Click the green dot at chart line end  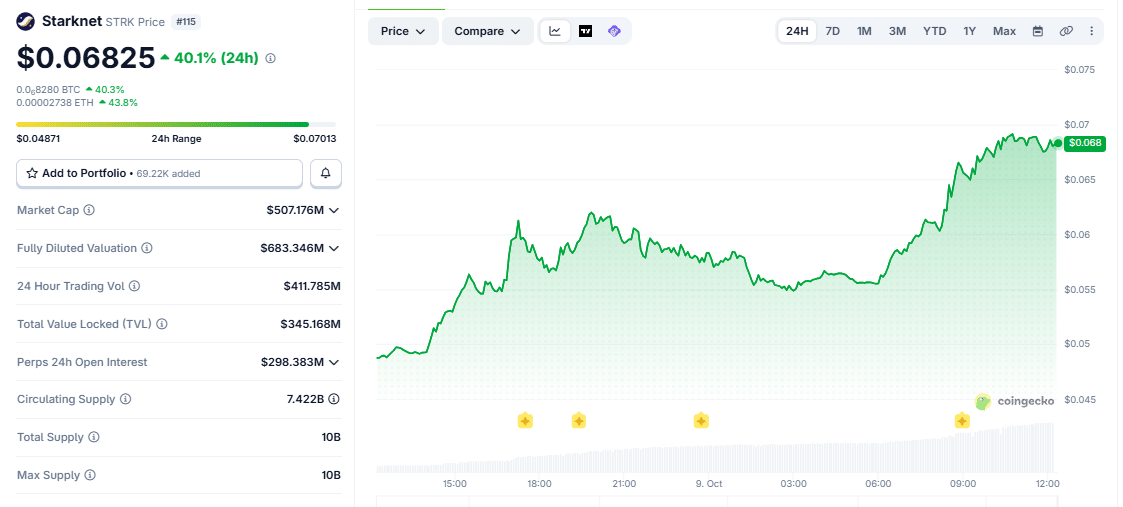pos(1058,143)
